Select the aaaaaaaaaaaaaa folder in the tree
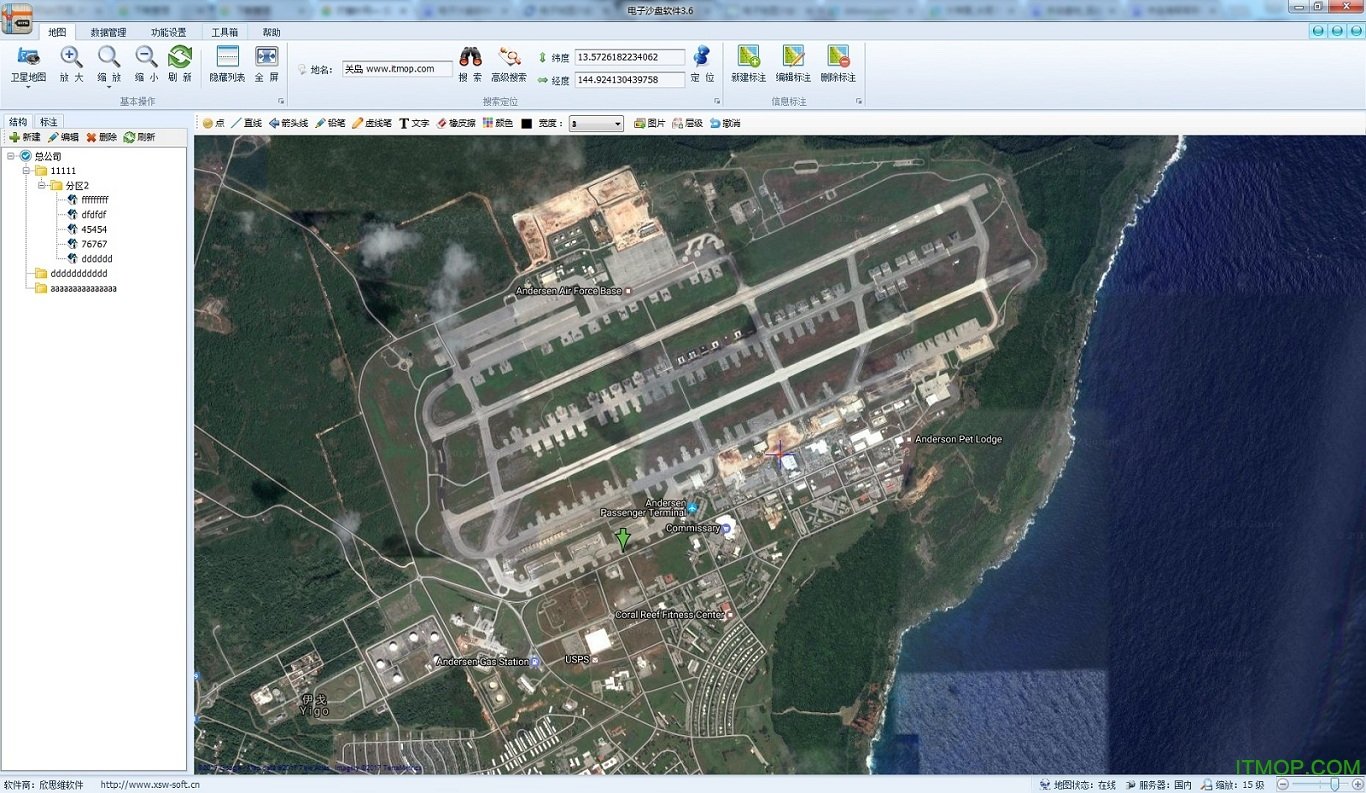This screenshot has width=1366, height=793. click(76, 288)
